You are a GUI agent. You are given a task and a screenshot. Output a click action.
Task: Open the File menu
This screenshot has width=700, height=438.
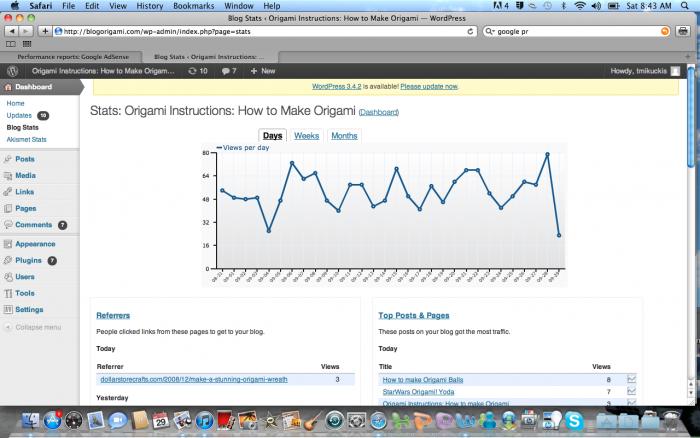(x=68, y=6)
